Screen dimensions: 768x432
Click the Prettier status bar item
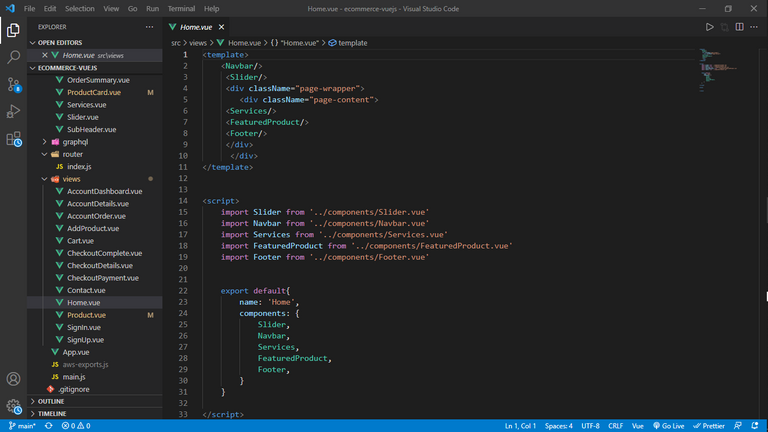click(x=709, y=426)
